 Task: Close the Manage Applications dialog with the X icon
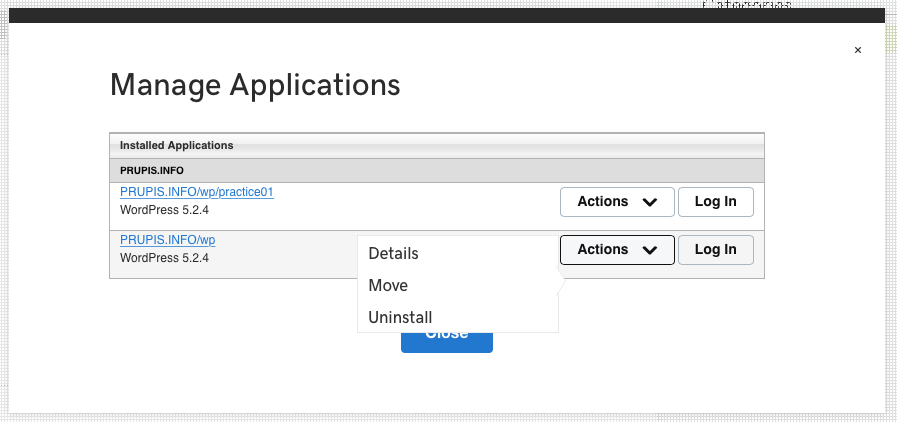coord(857,50)
